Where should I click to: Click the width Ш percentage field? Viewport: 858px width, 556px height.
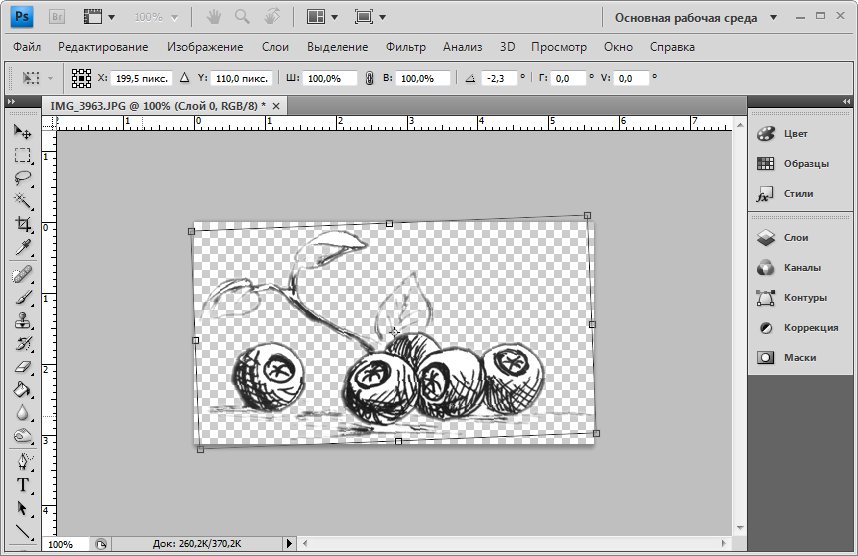[330, 78]
